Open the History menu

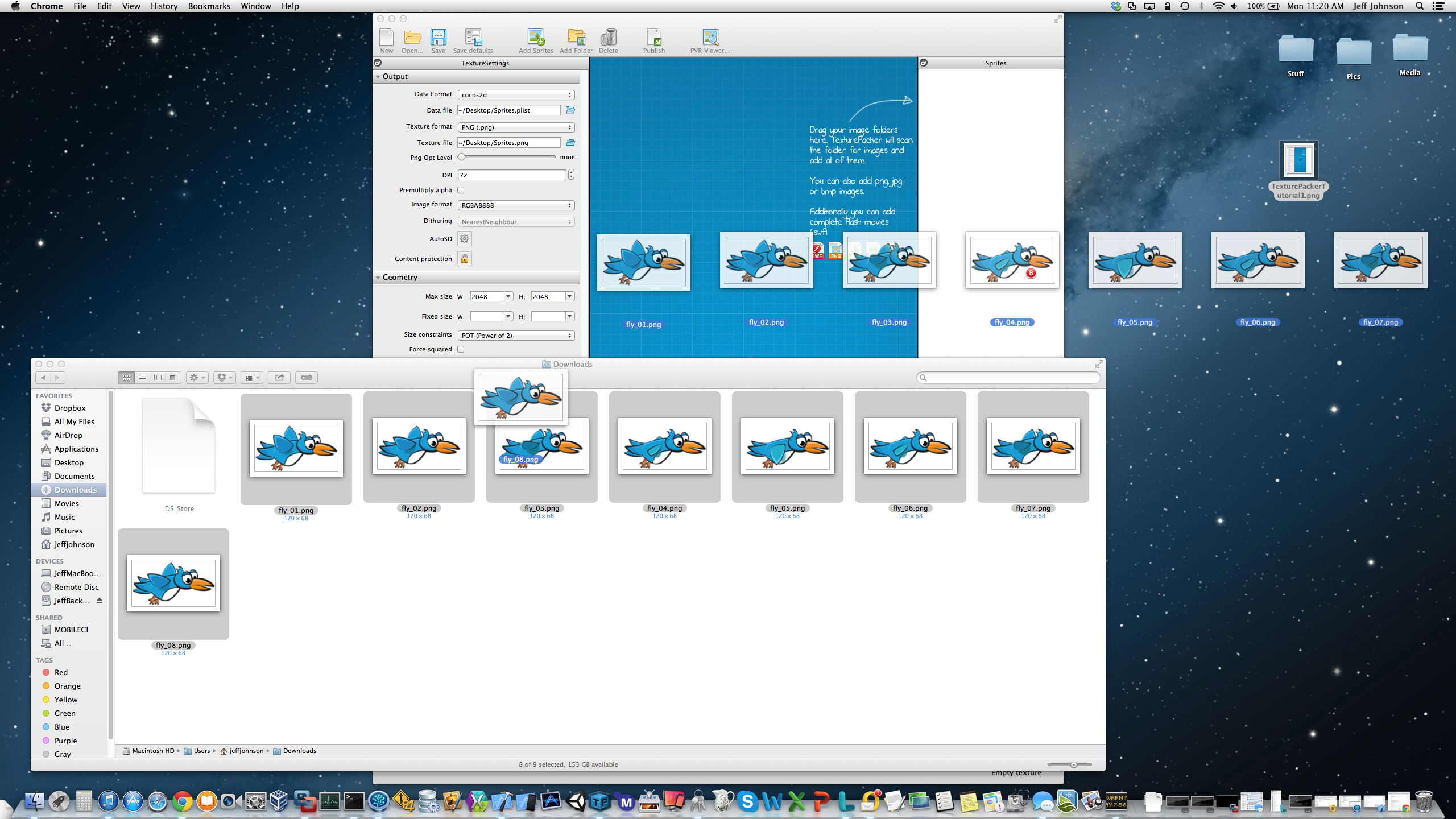(164, 6)
